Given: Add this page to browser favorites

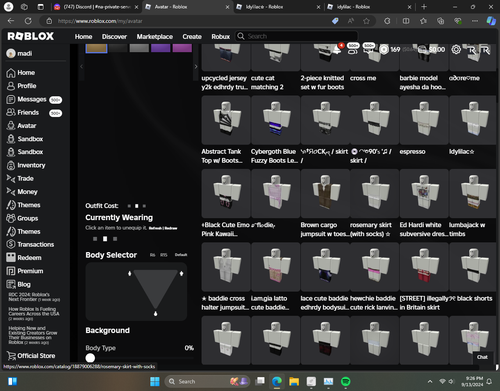Looking at the screenshot, I should pos(366,21).
